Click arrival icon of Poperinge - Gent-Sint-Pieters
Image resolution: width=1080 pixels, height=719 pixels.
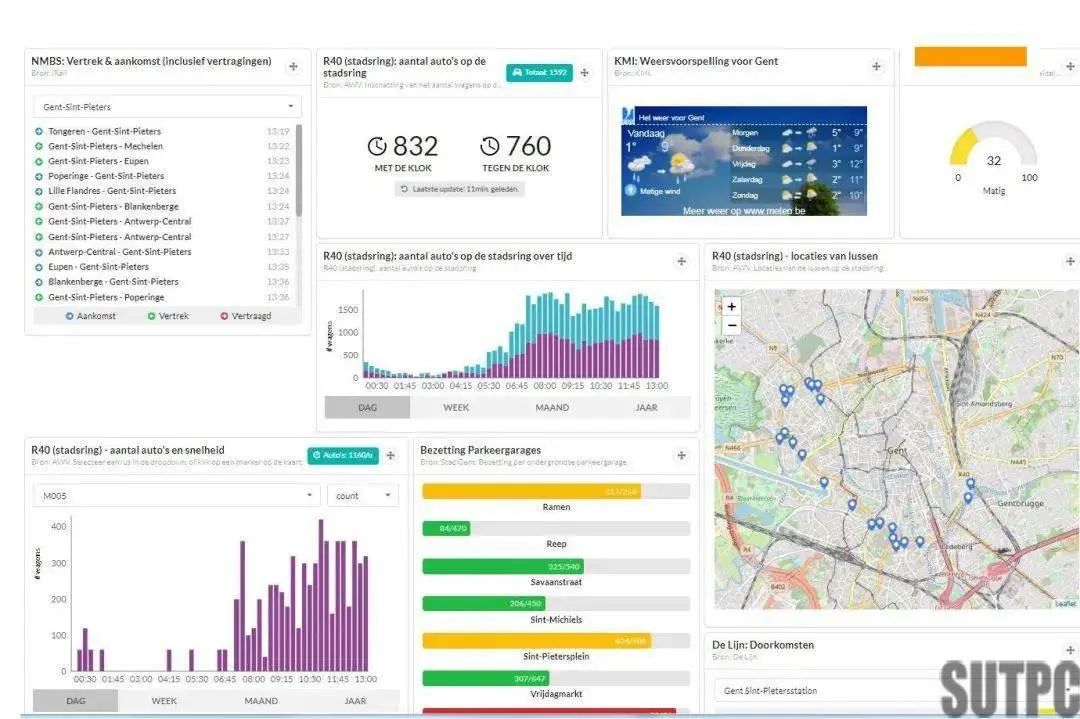coord(39,176)
